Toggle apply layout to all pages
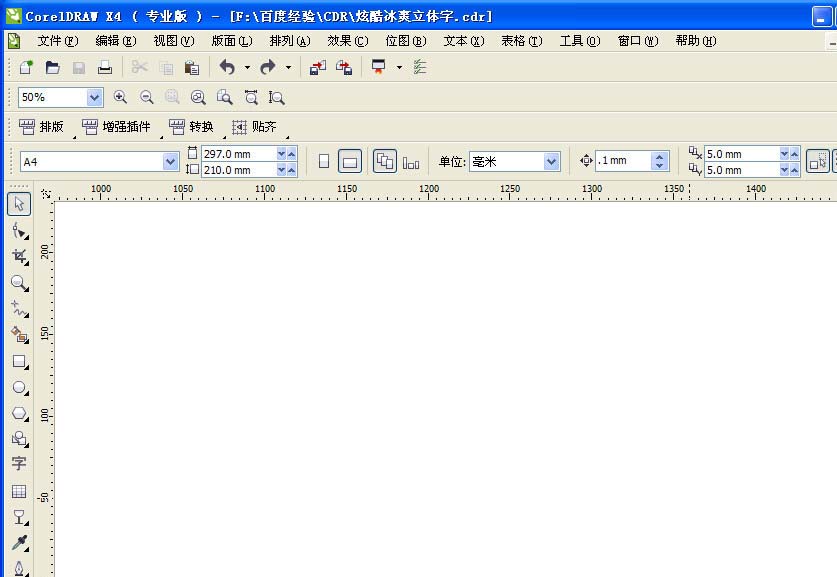The width and height of the screenshot is (837, 577). click(x=385, y=161)
